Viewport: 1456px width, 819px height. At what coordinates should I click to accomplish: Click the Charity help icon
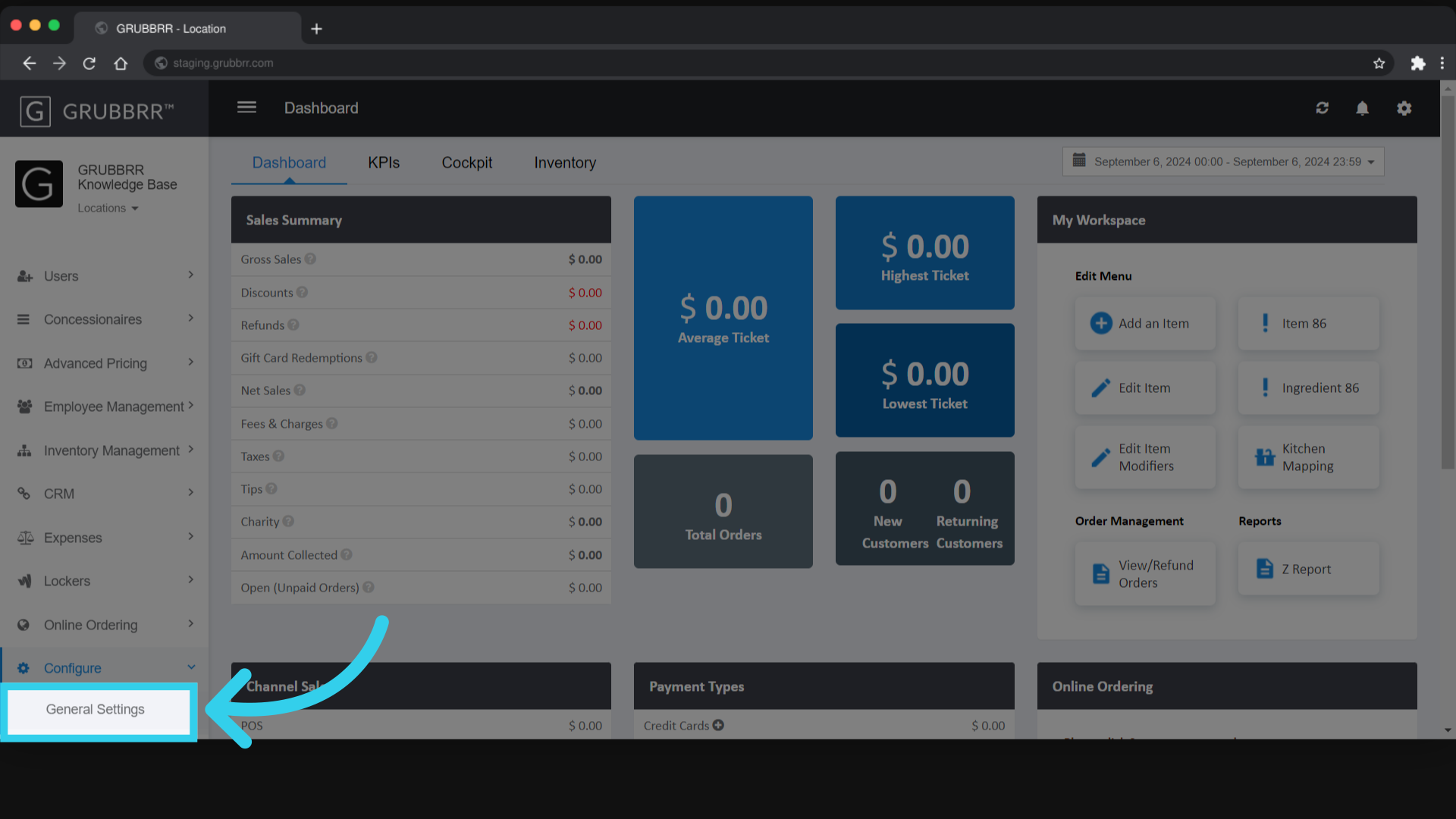288,521
